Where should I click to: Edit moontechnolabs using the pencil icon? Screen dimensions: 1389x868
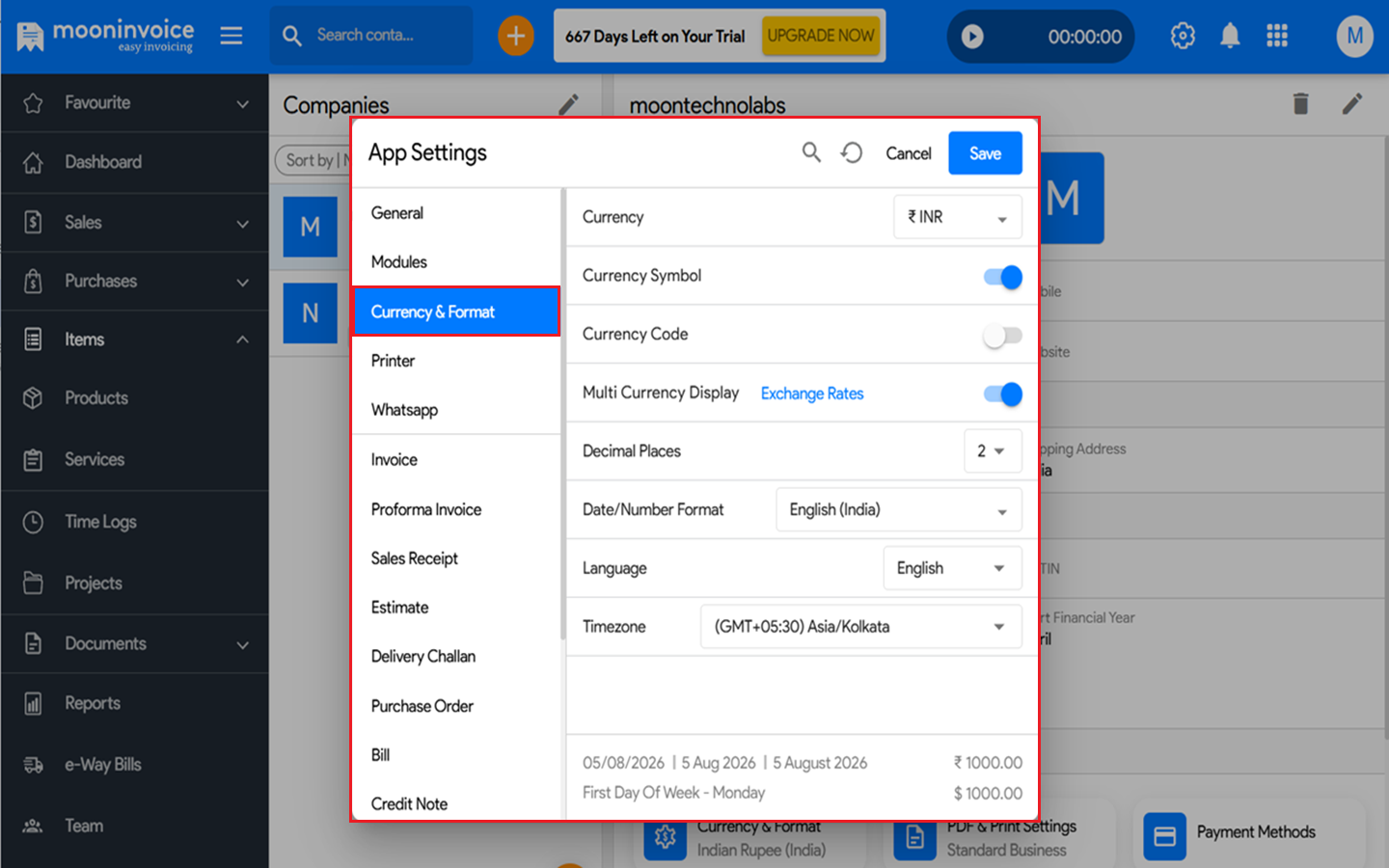click(1352, 103)
